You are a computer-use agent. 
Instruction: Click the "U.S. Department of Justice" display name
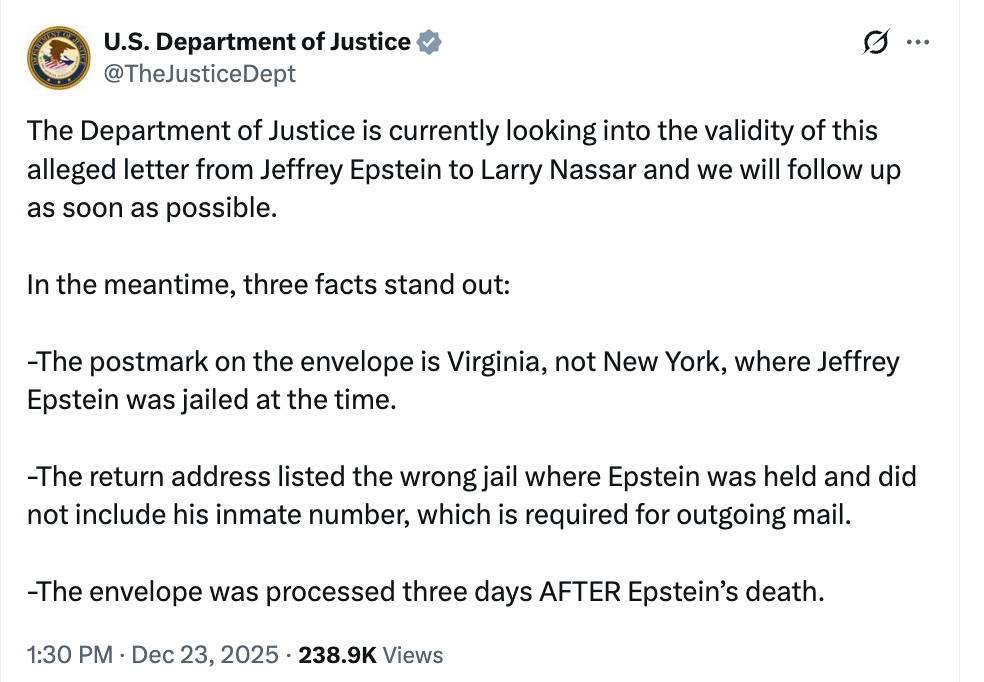click(257, 42)
